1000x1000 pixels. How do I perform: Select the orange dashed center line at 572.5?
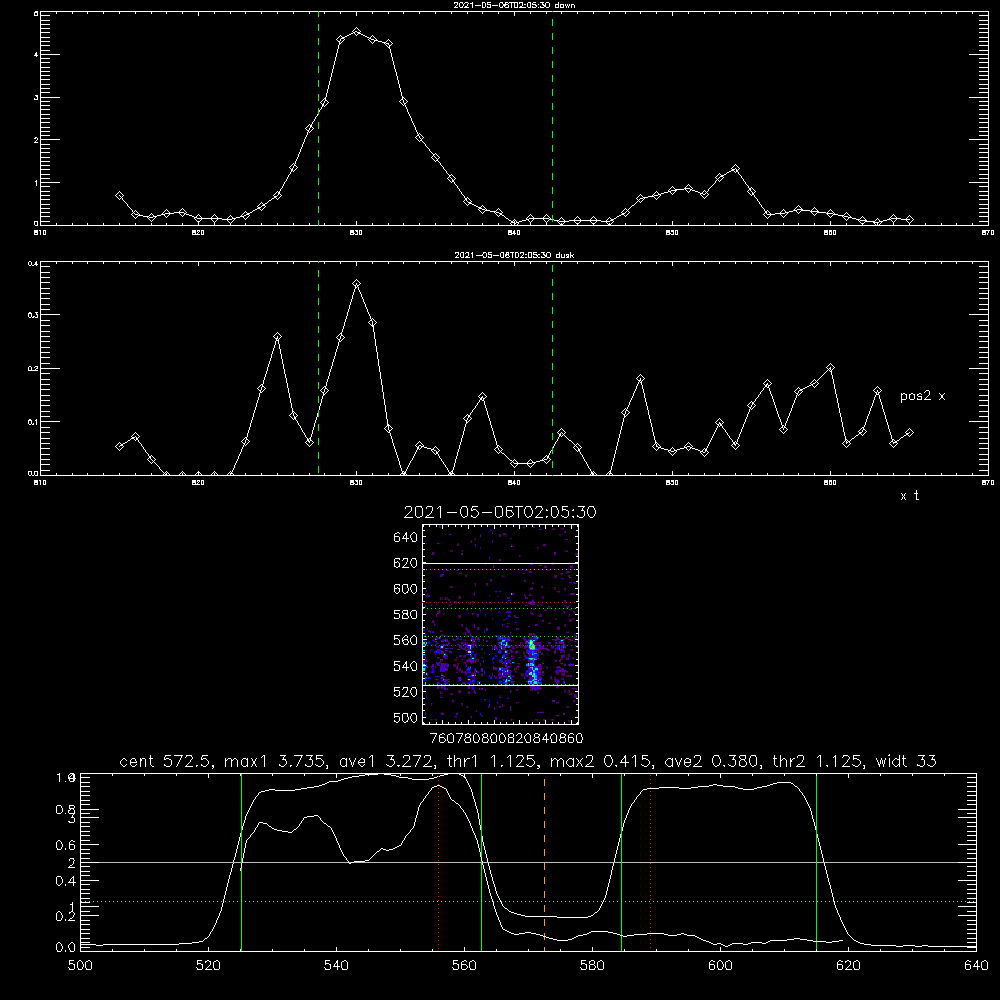544,862
